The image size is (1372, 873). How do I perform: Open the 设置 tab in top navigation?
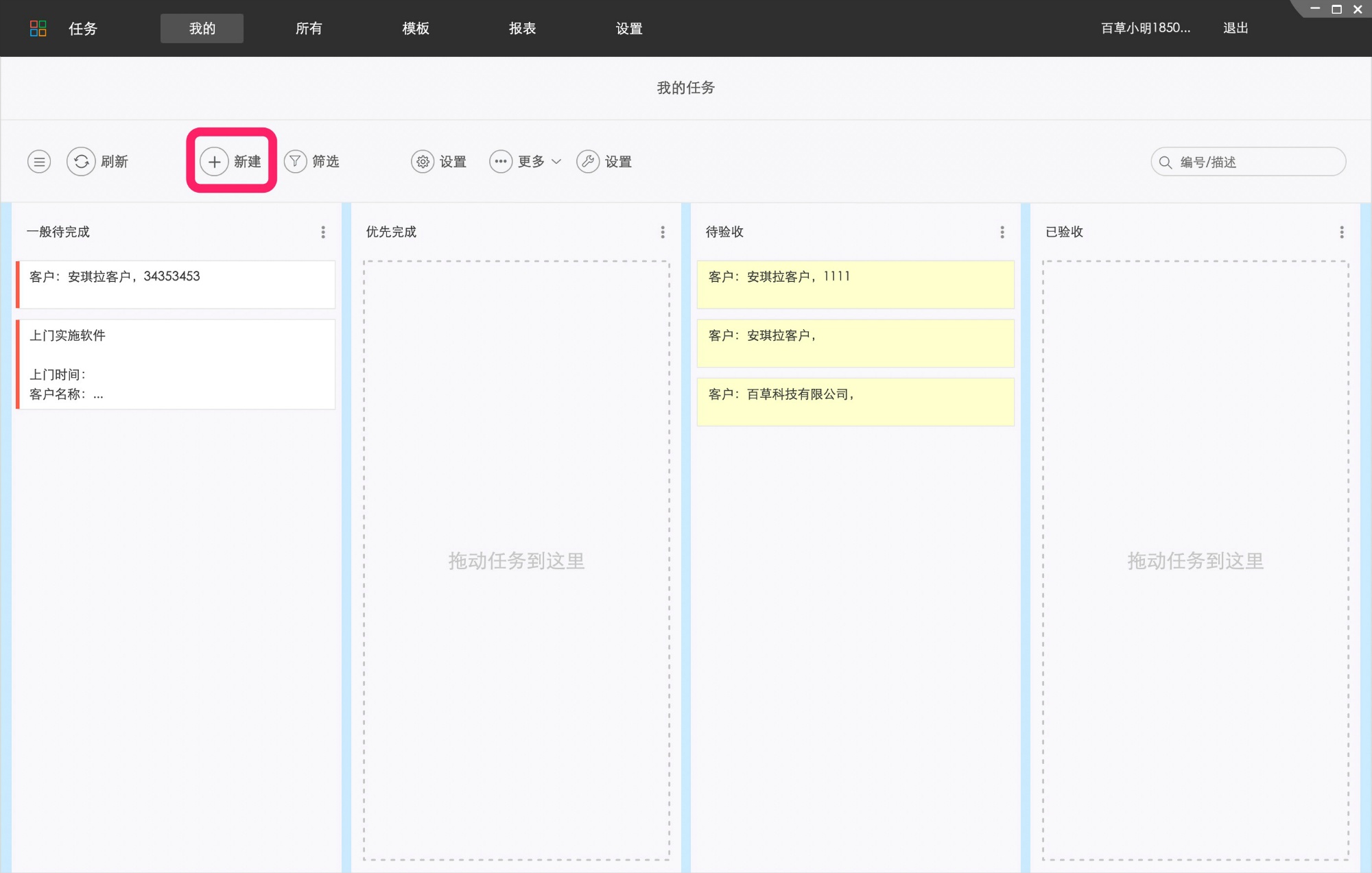[x=629, y=28]
